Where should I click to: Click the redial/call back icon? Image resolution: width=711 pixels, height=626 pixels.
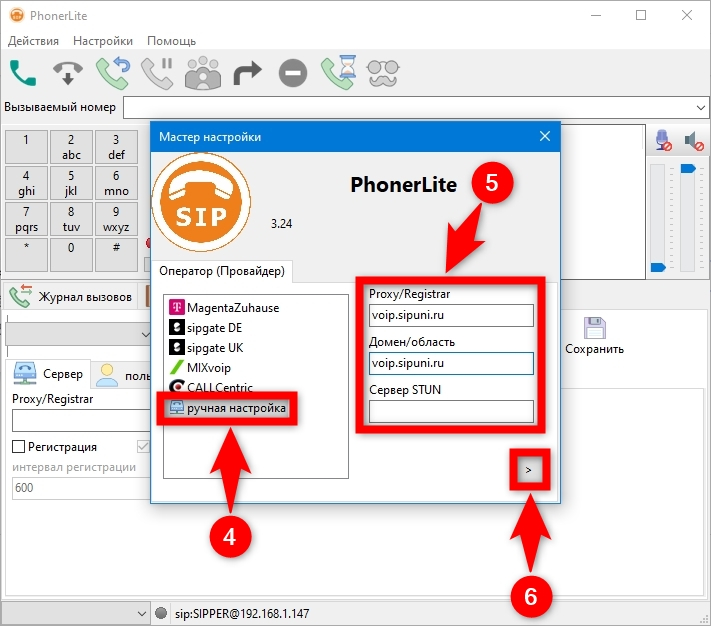tap(113, 73)
